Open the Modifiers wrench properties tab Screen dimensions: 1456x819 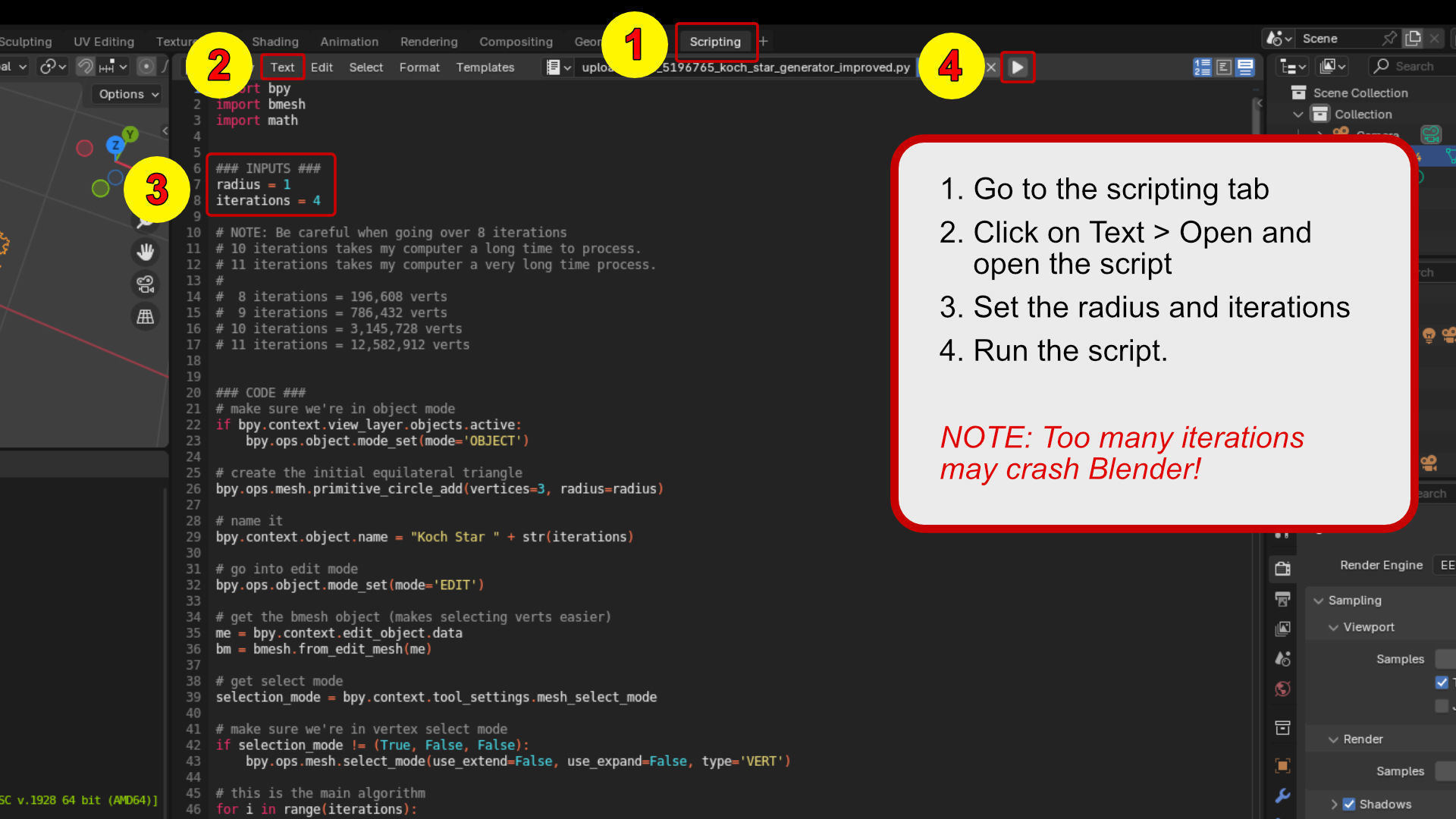[1282, 795]
